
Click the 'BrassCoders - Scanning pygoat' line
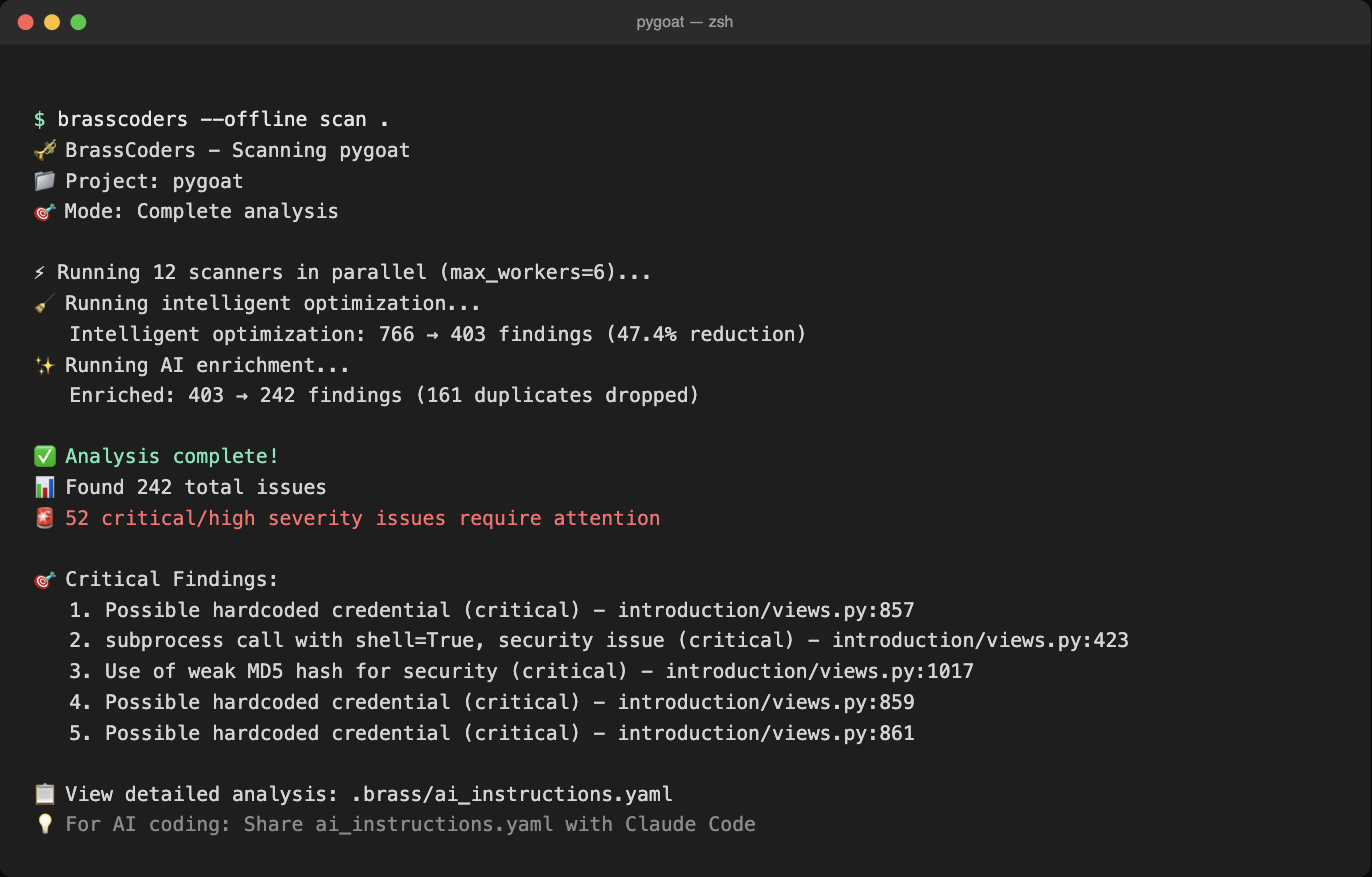(x=238, y=150)
